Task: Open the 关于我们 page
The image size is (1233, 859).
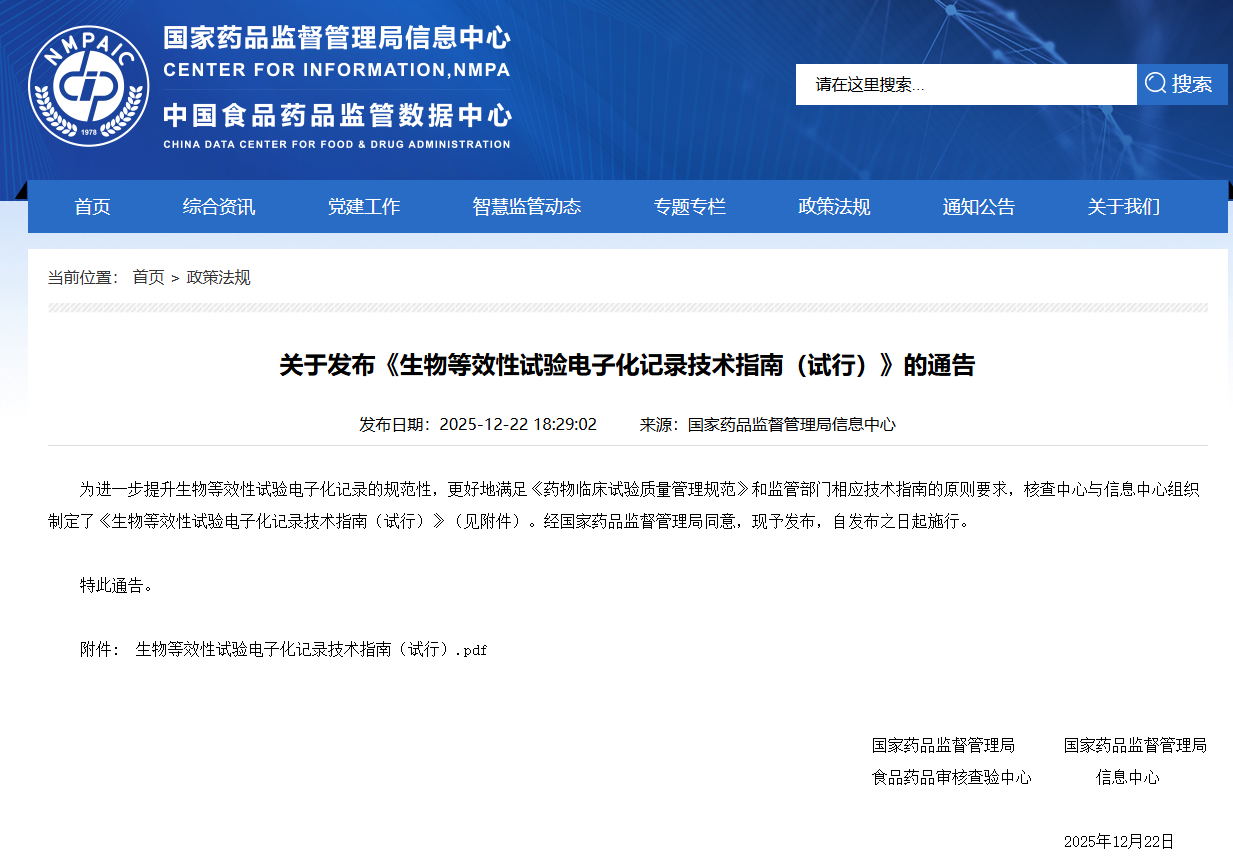Action: (1123, 207)
